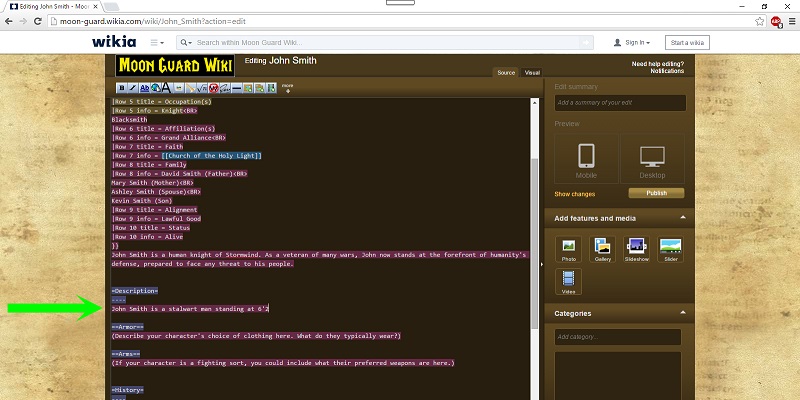Add a Slider from features panel
This screenshot has width=800, height=400.
(670, 249)
